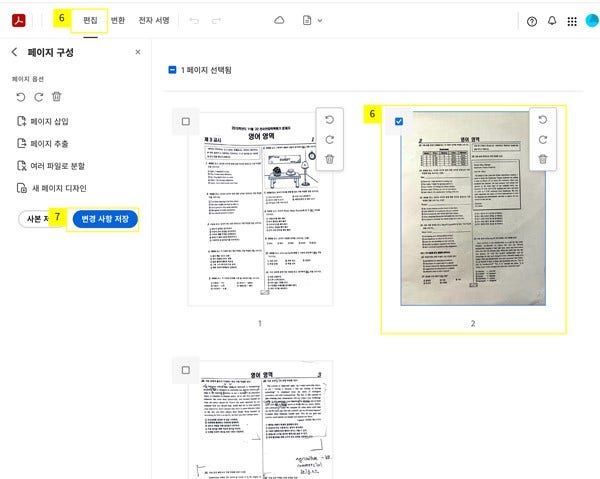Click the 여러 파일로 분할 icon

(21, 166)
